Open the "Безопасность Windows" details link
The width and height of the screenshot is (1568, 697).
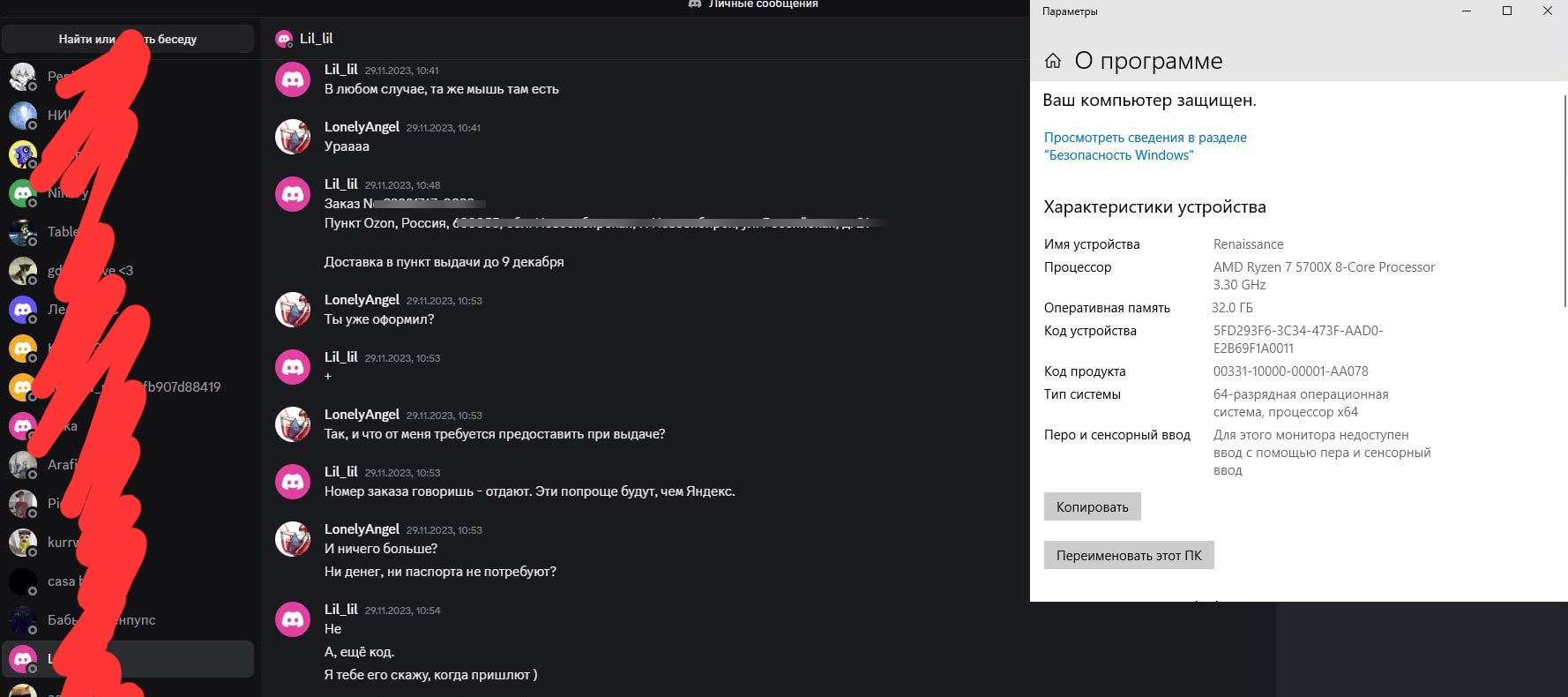click(1145, 146)
